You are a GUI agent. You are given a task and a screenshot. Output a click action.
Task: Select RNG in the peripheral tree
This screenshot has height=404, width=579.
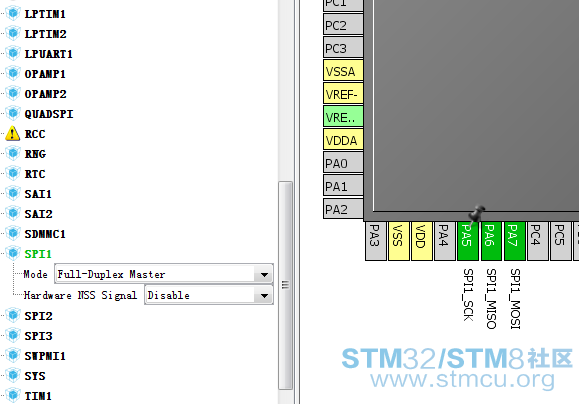(35, 154)
